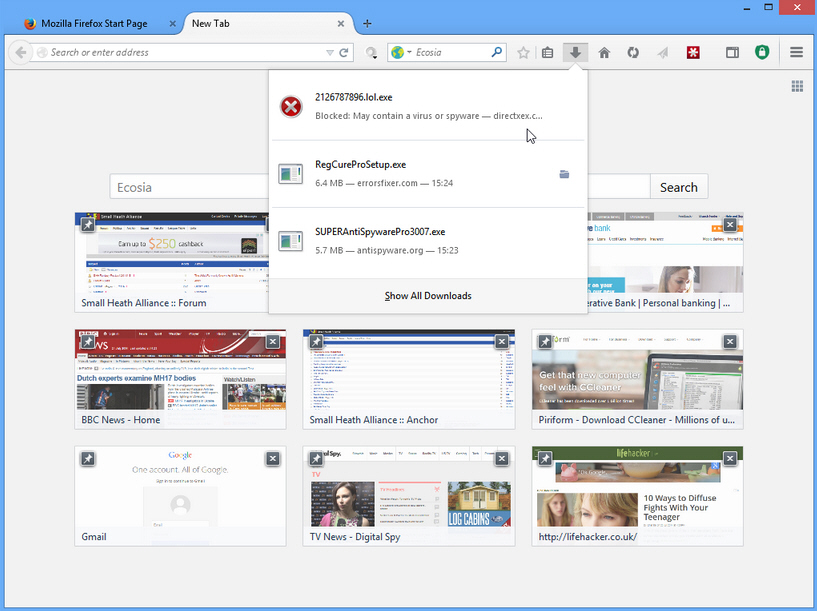This screenshot has height=611, width=817.
Task: Pin the Small Heath Alliance Forum tile
Action: pyautogui.click(x=88, y=225)
